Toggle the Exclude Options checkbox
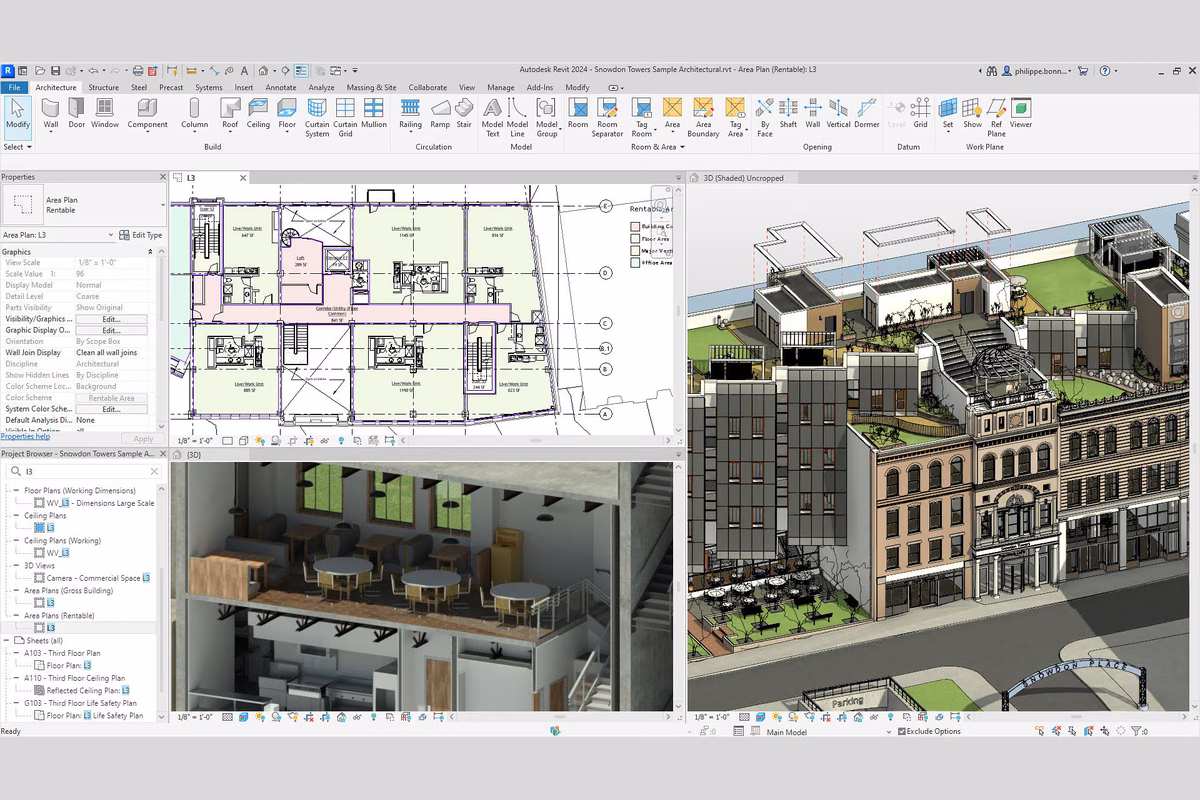1200x800 pixels. (x=902, y=731)
